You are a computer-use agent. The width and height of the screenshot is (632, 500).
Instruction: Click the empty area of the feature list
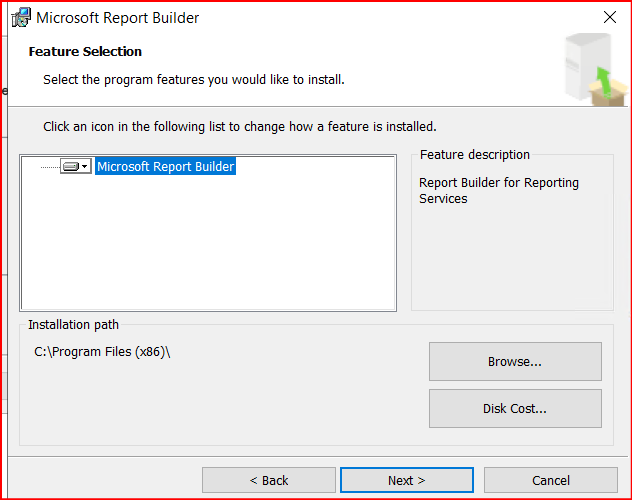[x=208, y=250]
